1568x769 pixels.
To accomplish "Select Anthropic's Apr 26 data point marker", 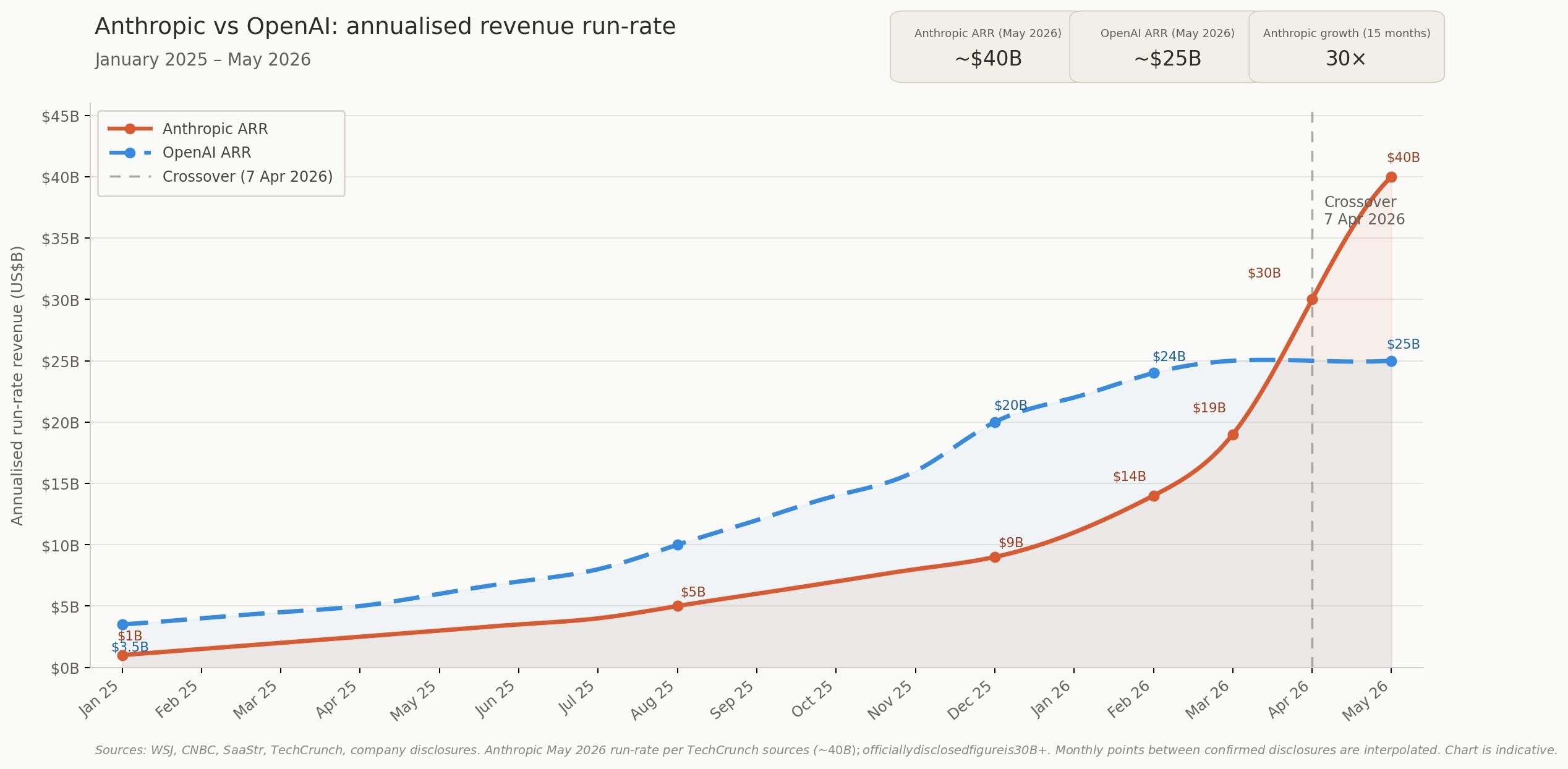I will pos(1312,299).
